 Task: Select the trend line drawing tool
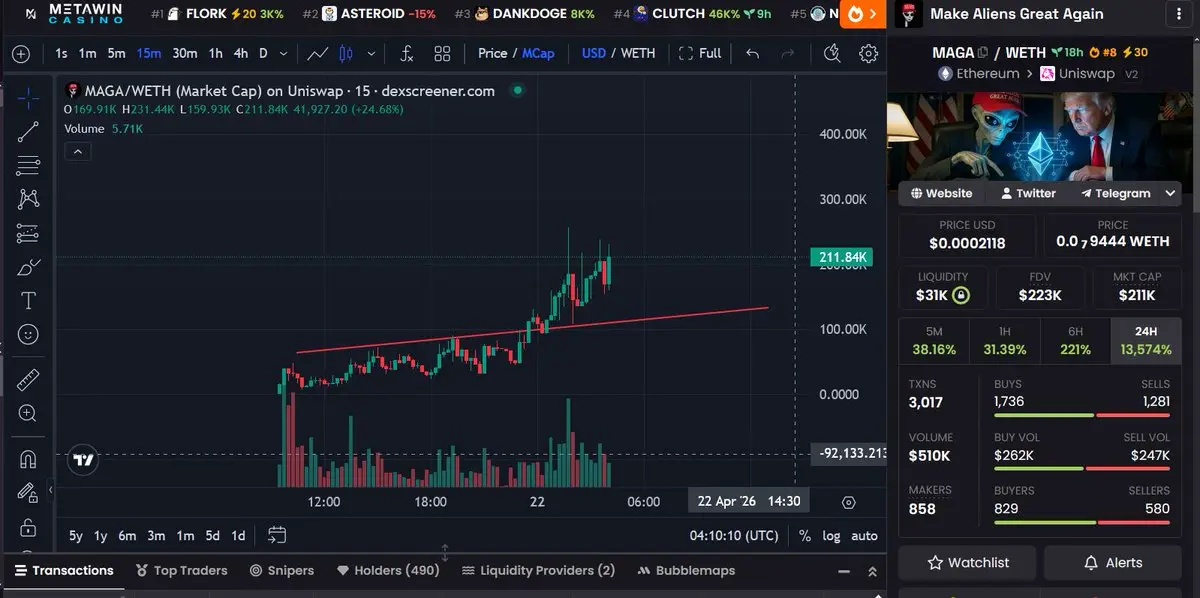[x=28, y=131]
